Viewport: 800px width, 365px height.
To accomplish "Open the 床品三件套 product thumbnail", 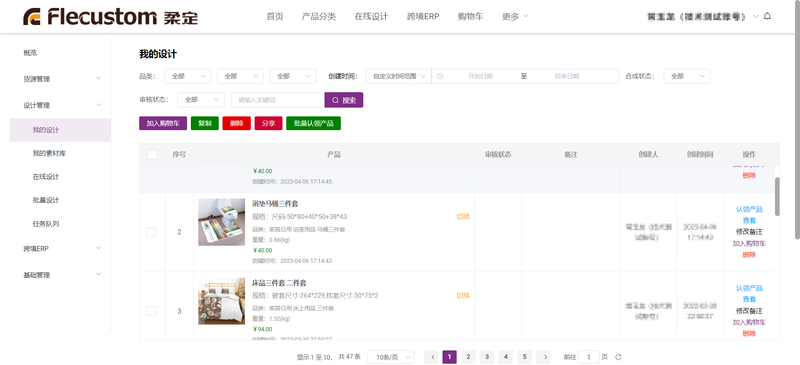I will pos(221,301).
